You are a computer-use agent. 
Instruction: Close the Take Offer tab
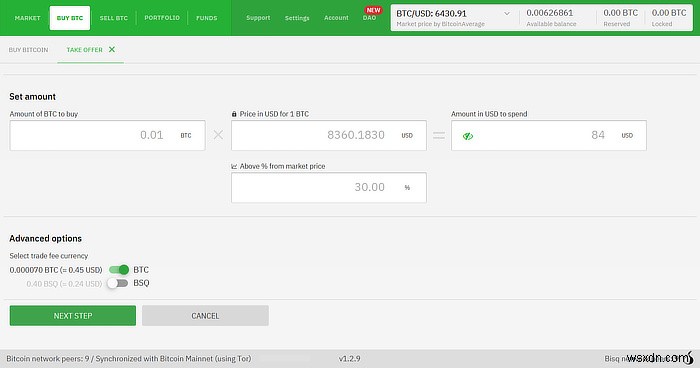(112, 49)
